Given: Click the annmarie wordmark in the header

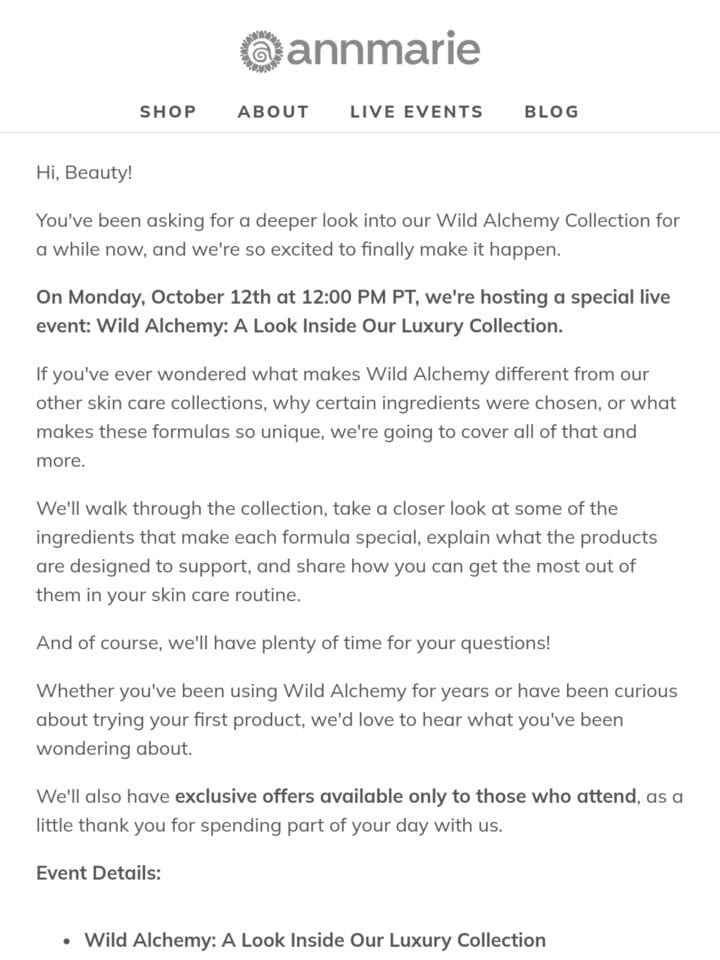Looking at the screenshot, I should click(383, 48).
